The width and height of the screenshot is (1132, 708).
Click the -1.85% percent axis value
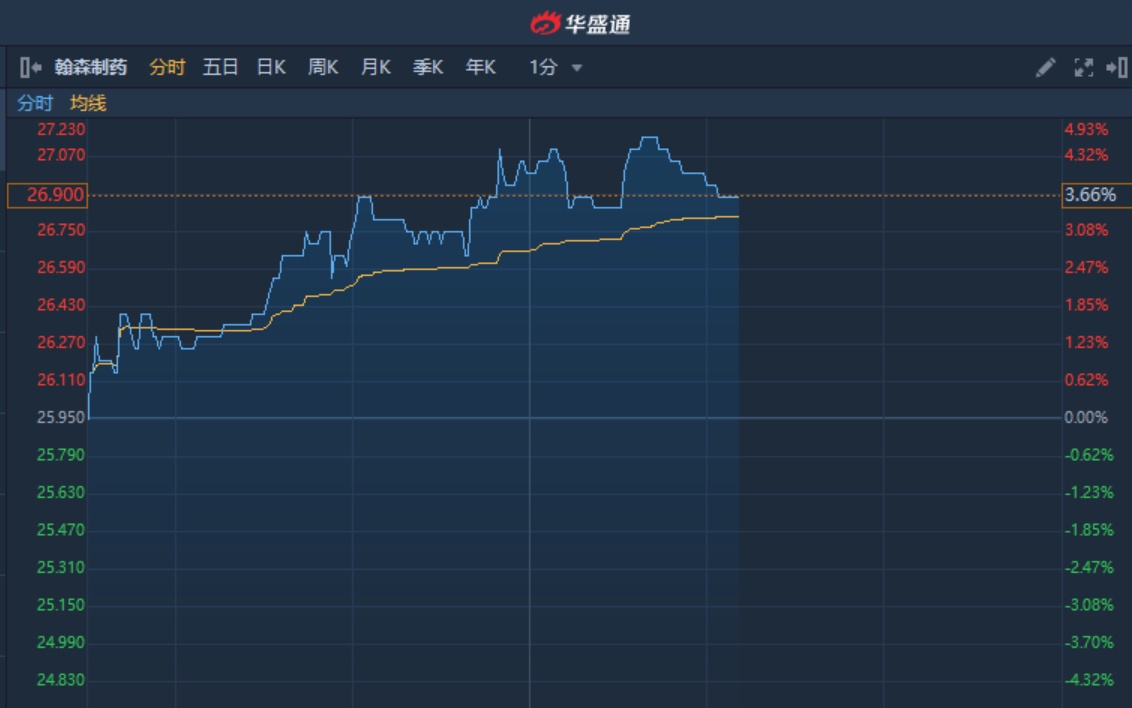pos(1089,530)
